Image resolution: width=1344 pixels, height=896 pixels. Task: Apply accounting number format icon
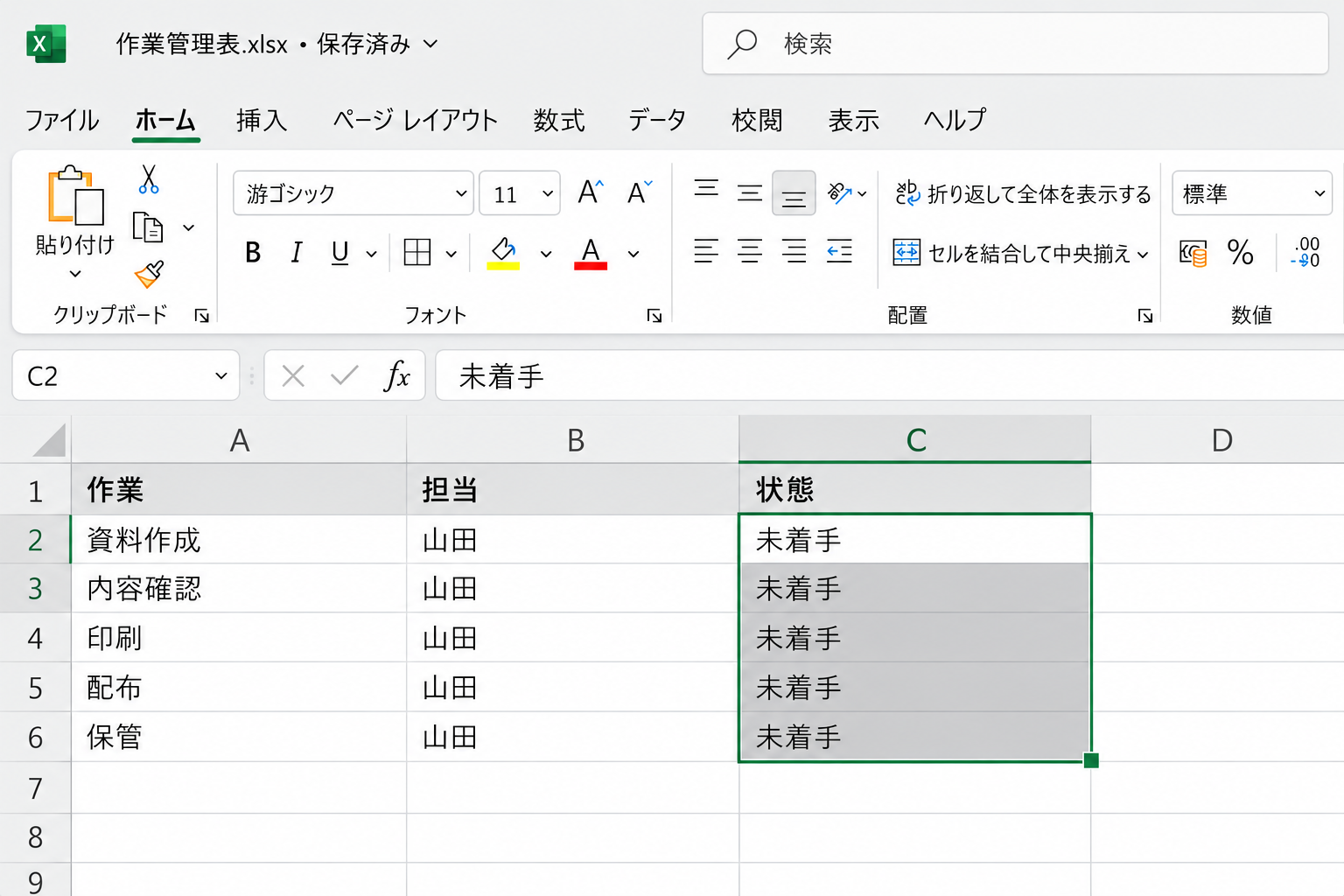pos(1193,253)
